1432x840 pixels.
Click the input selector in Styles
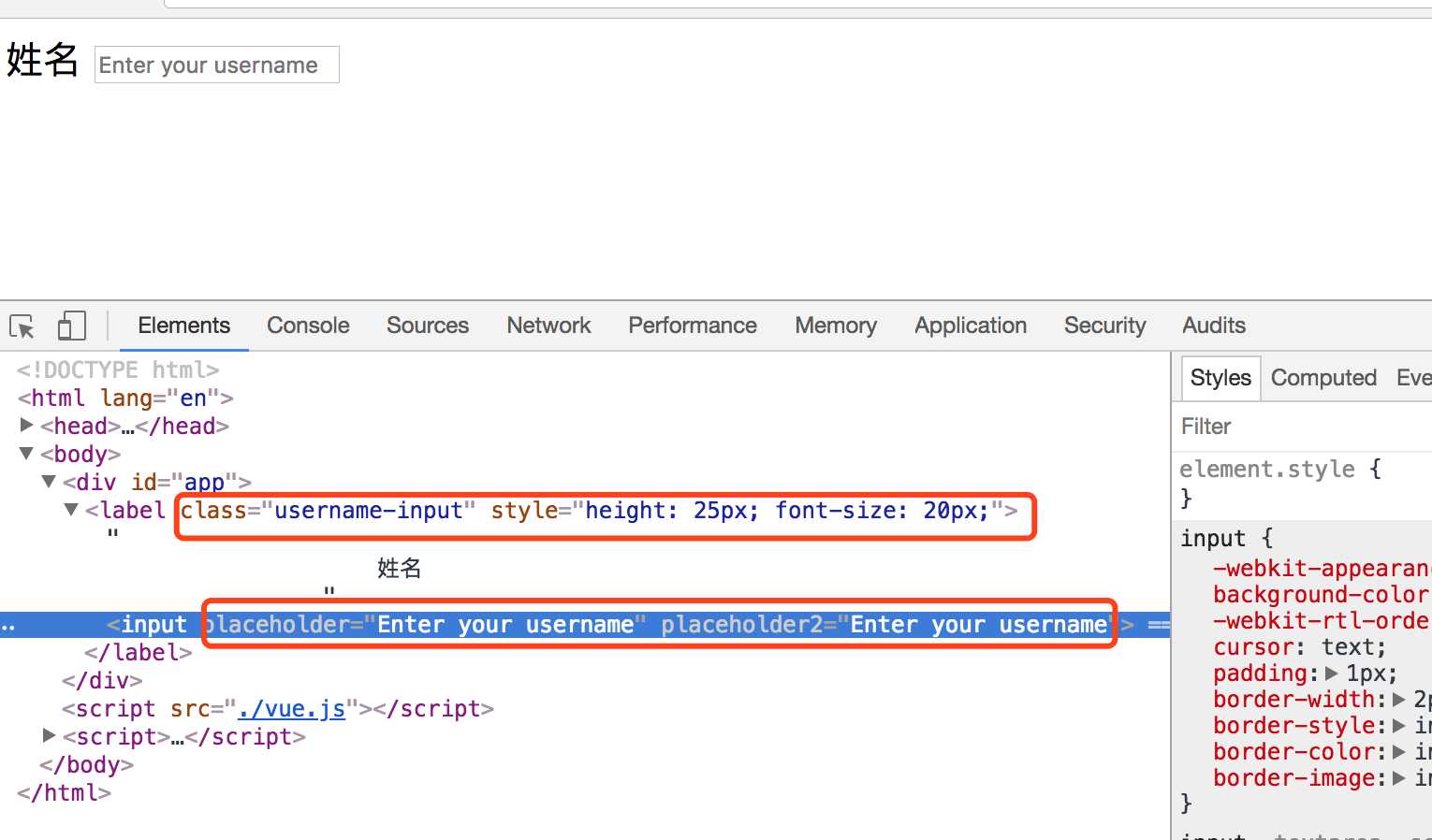point(1212,539)
